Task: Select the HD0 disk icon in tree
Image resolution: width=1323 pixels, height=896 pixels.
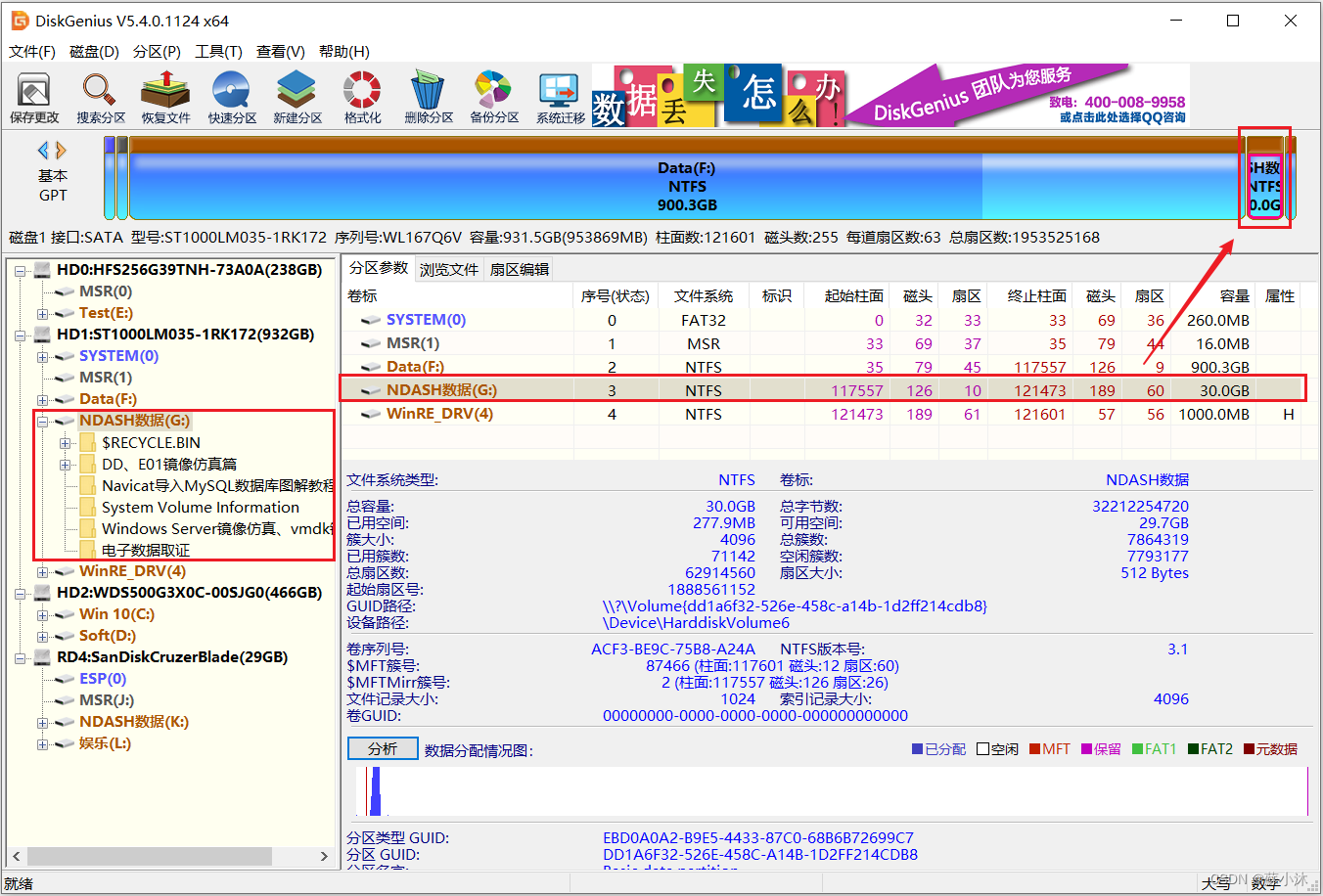Action: tap(42, 270)
